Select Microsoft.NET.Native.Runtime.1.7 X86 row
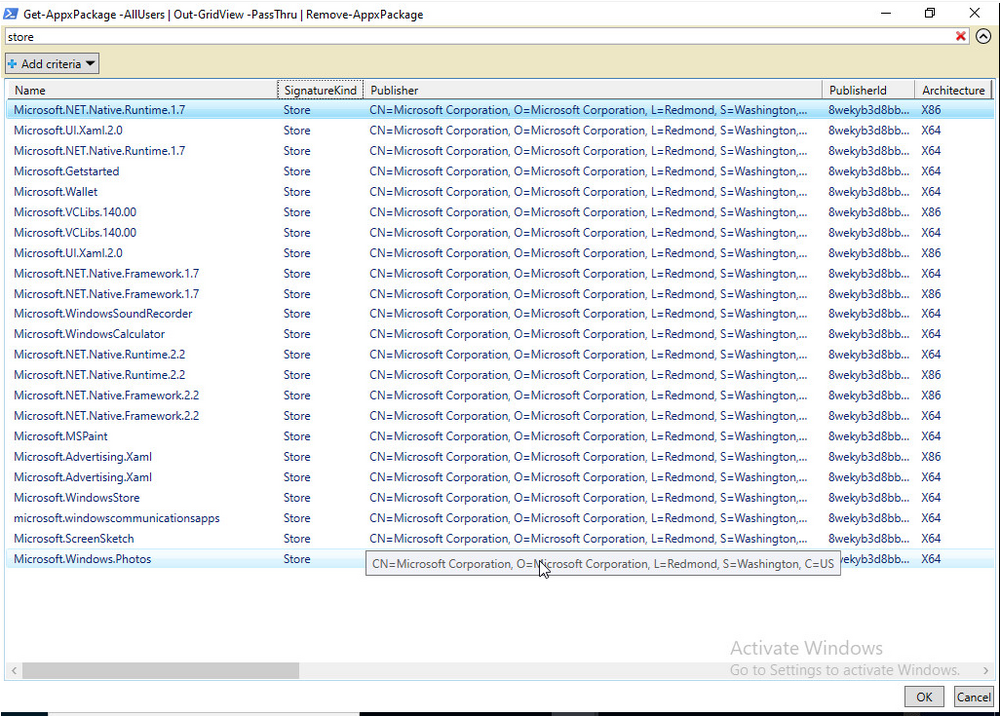 (500, 110)
